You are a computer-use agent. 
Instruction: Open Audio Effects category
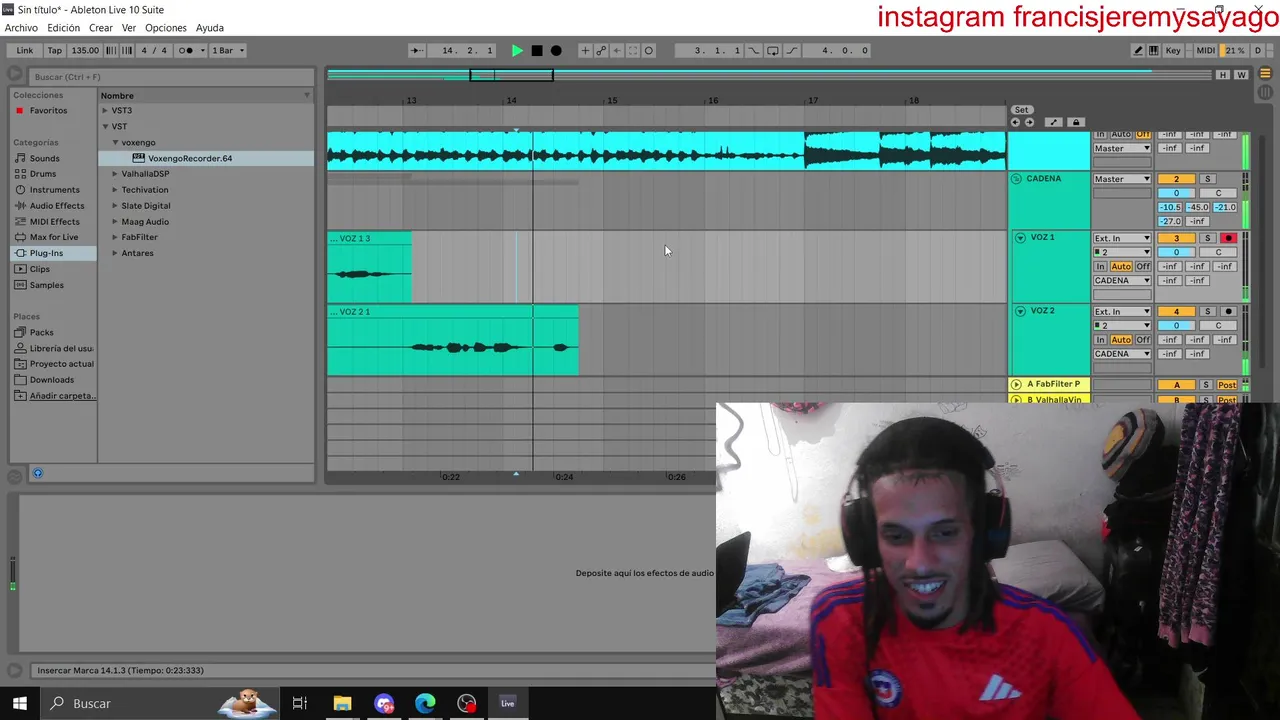coord(56,206)
